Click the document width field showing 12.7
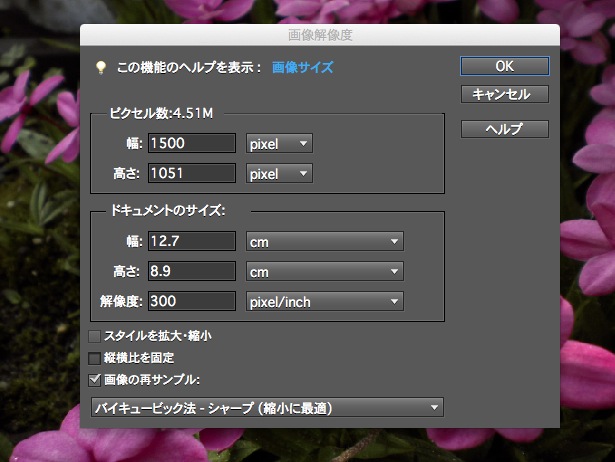Viewport: 615px width, 462px height. coord(191,241)
